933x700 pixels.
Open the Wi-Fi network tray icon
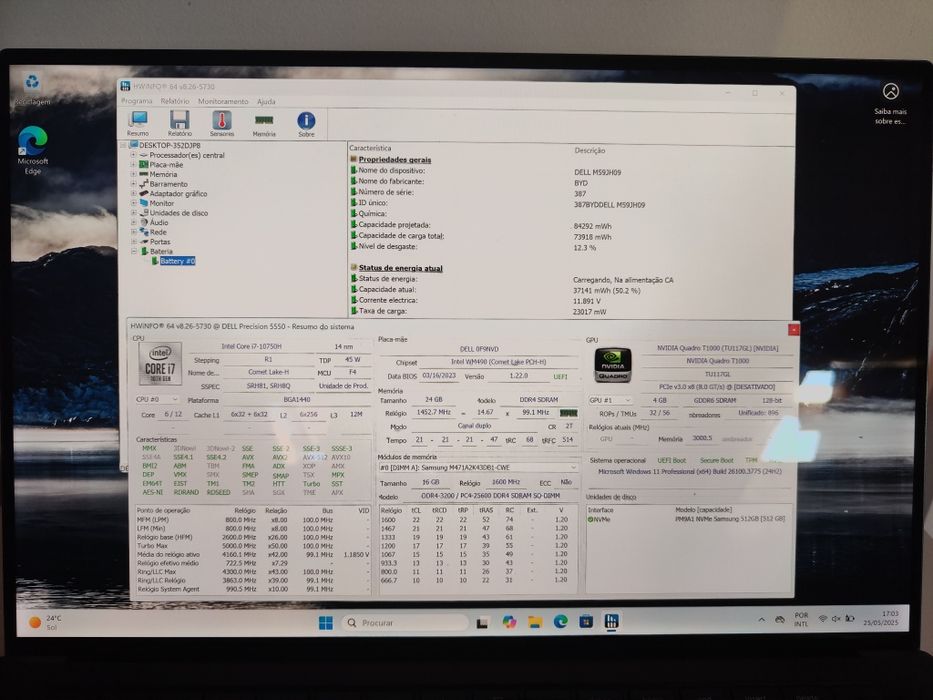[x=822, y=619]
